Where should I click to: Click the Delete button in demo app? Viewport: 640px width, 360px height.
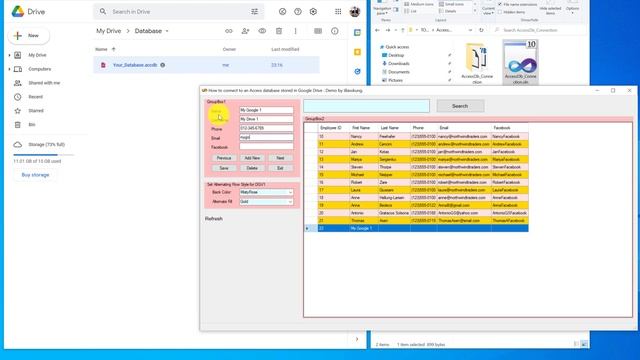(252, 168)
